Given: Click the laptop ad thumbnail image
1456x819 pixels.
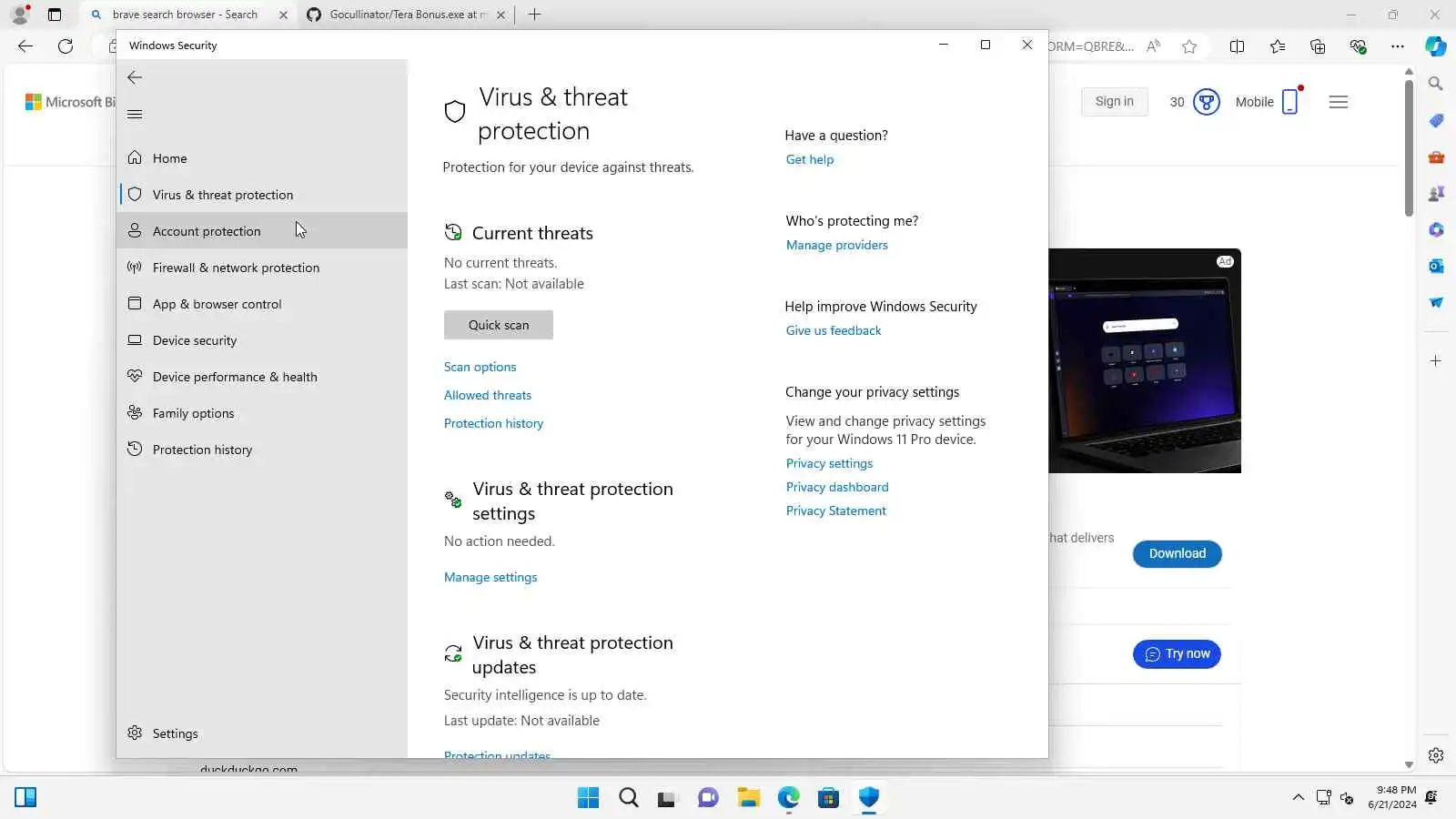Looking at the screenshot, I should coord(1145,360).
